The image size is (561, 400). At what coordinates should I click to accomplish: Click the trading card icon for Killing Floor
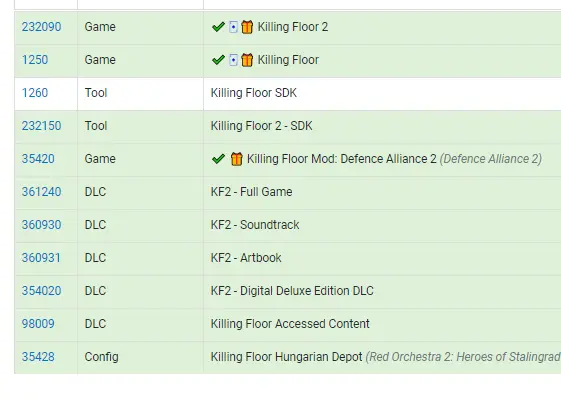(x=233, y=60)
